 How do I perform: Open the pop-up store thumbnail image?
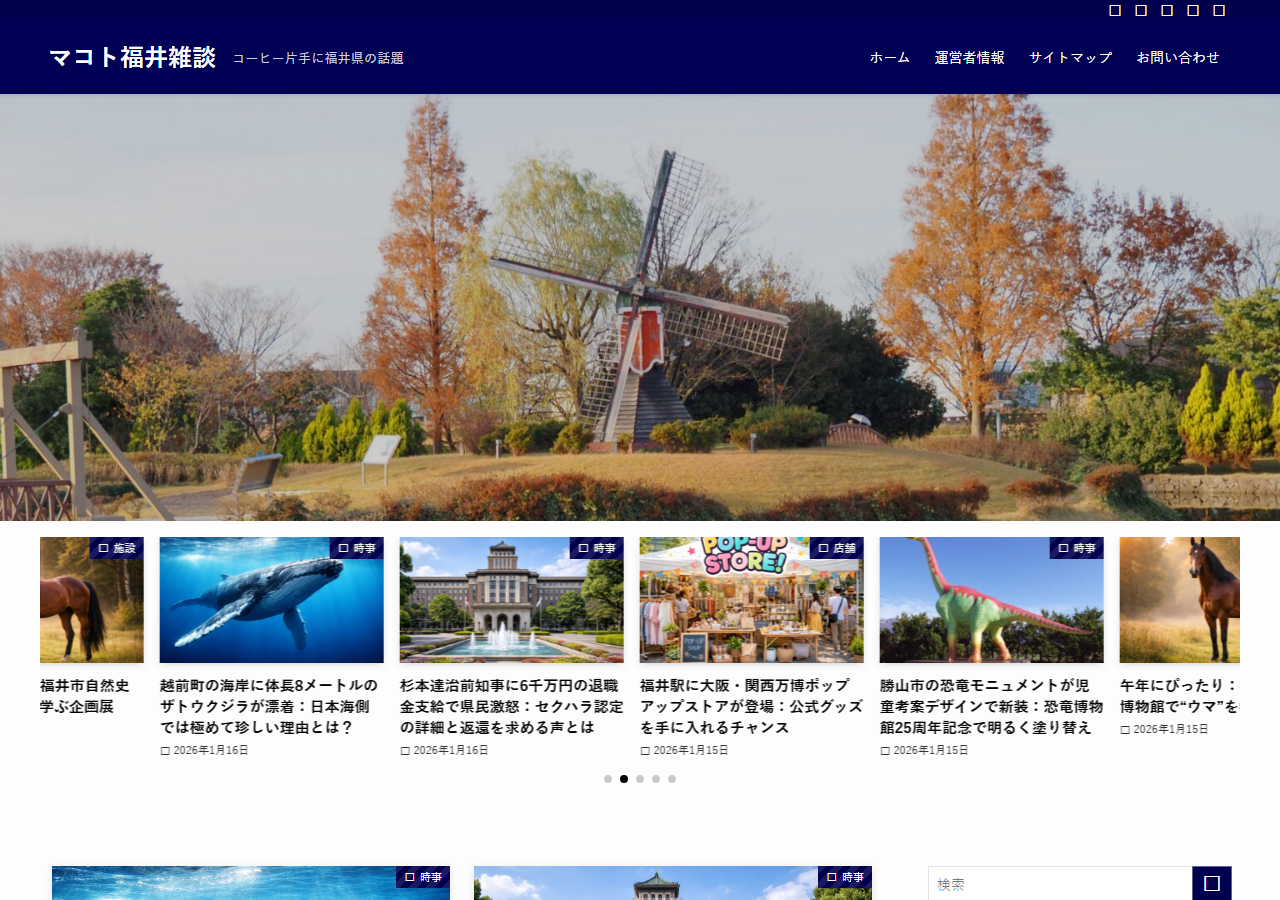[752, 600]
